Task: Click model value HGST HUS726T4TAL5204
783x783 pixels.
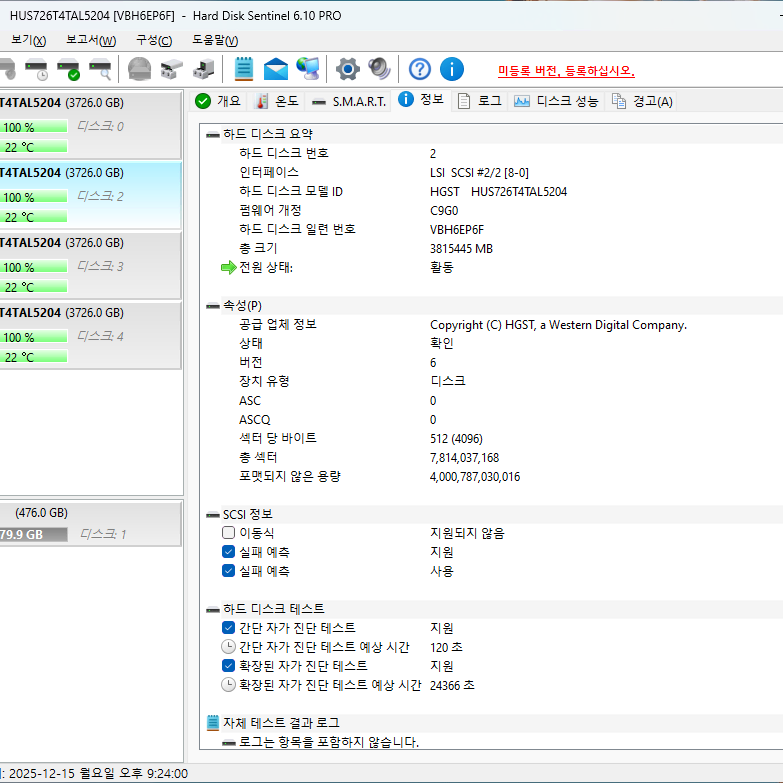Action: coord(498,192)
